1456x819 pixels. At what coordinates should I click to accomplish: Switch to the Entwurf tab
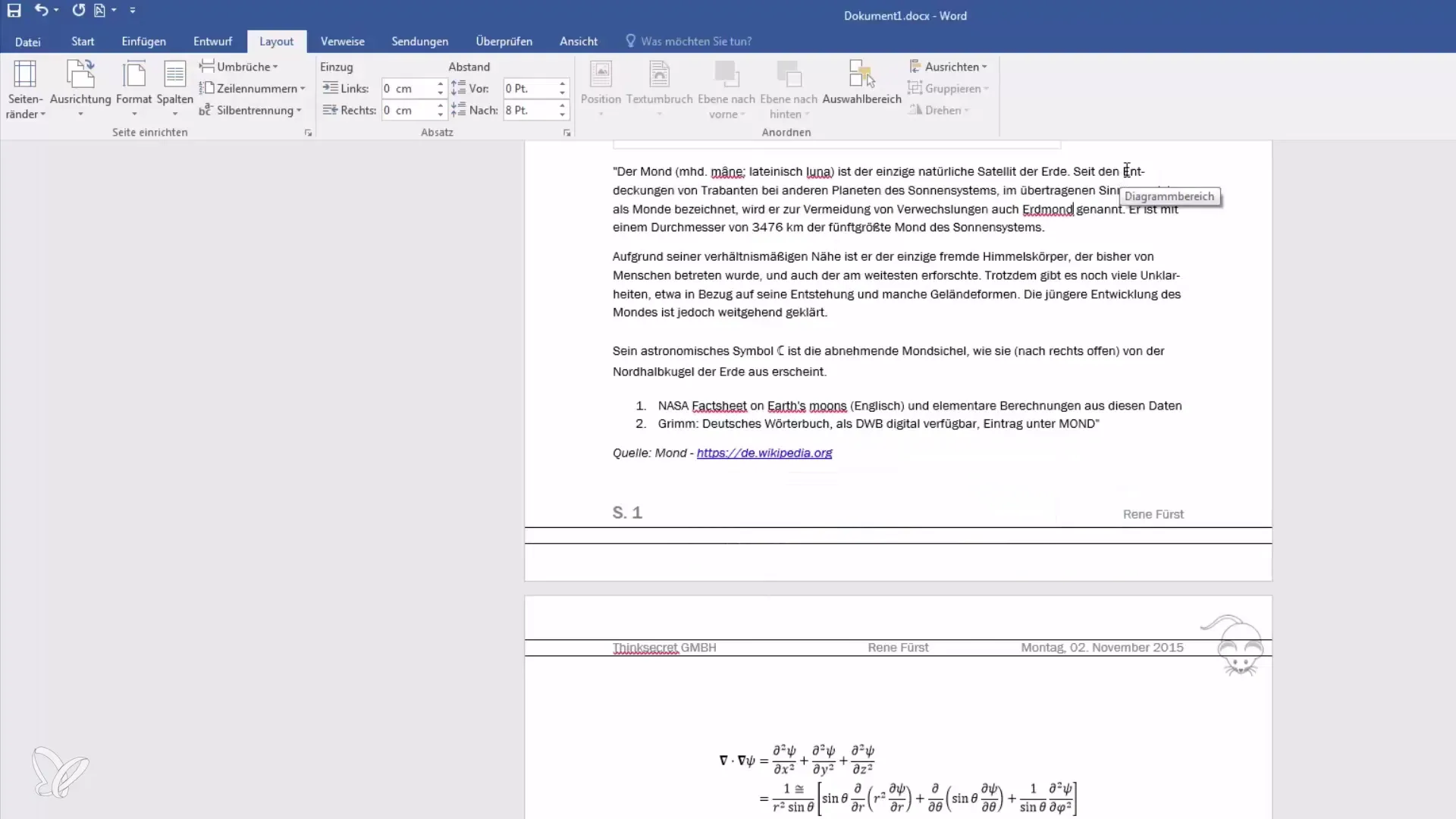click(212, 42)
